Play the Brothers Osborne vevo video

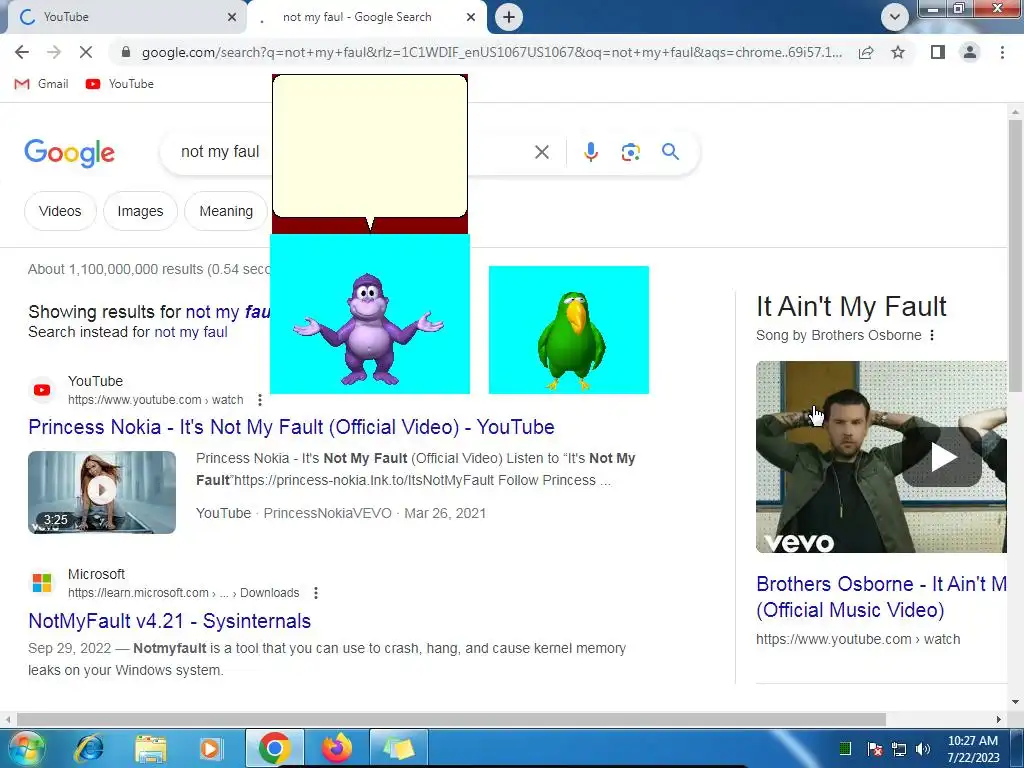pyautogui.click(x=942, y=457)
